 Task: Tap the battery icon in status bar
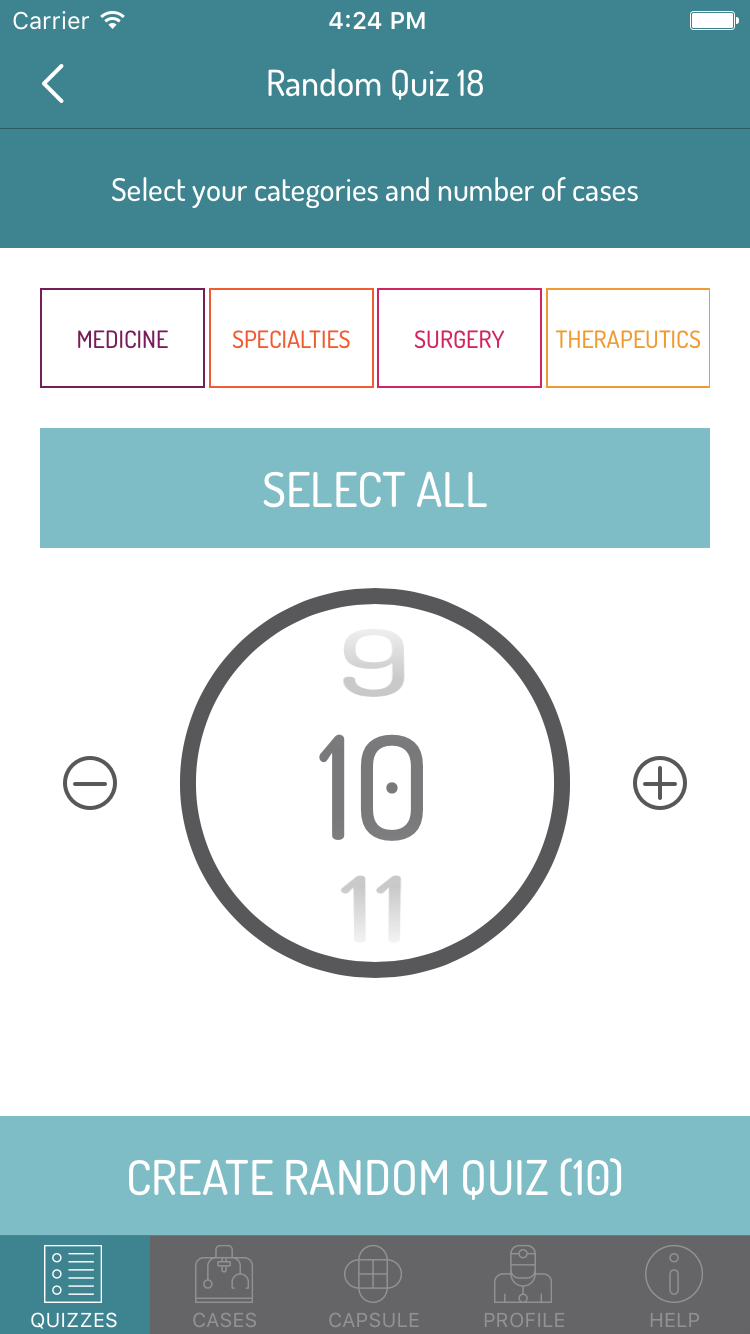pos(713,20)
